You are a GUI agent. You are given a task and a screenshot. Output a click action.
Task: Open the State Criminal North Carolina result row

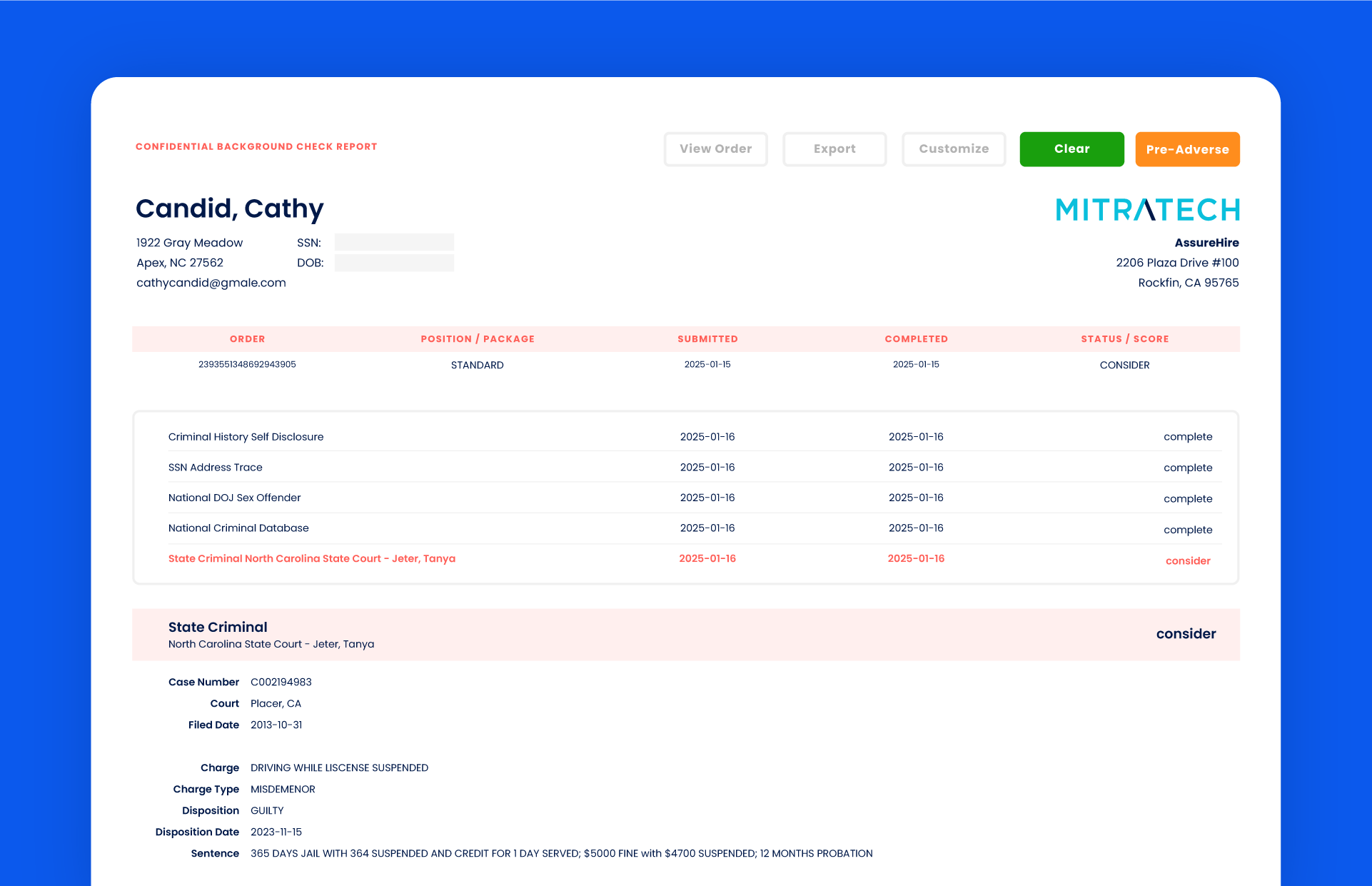[x=312, y=558]
